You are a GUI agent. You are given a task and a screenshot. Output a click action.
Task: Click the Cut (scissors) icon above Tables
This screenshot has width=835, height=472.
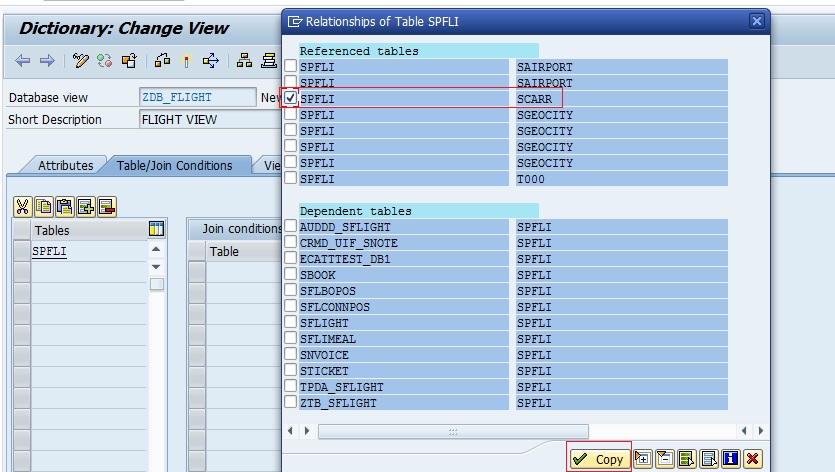tap(22, 206)
